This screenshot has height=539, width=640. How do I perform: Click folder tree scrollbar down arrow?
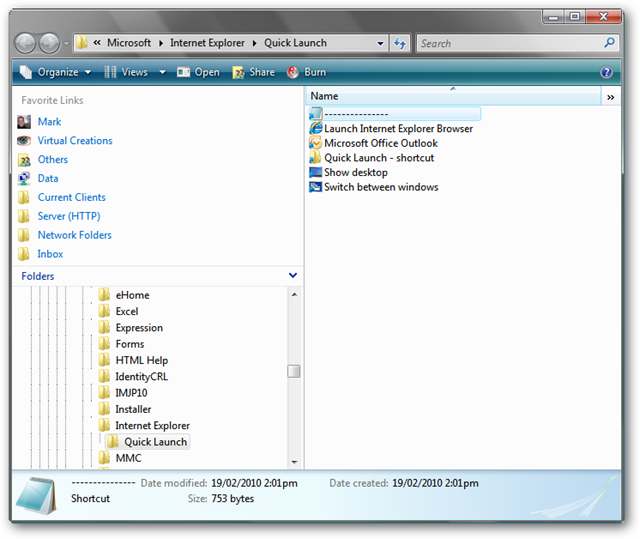294,462
